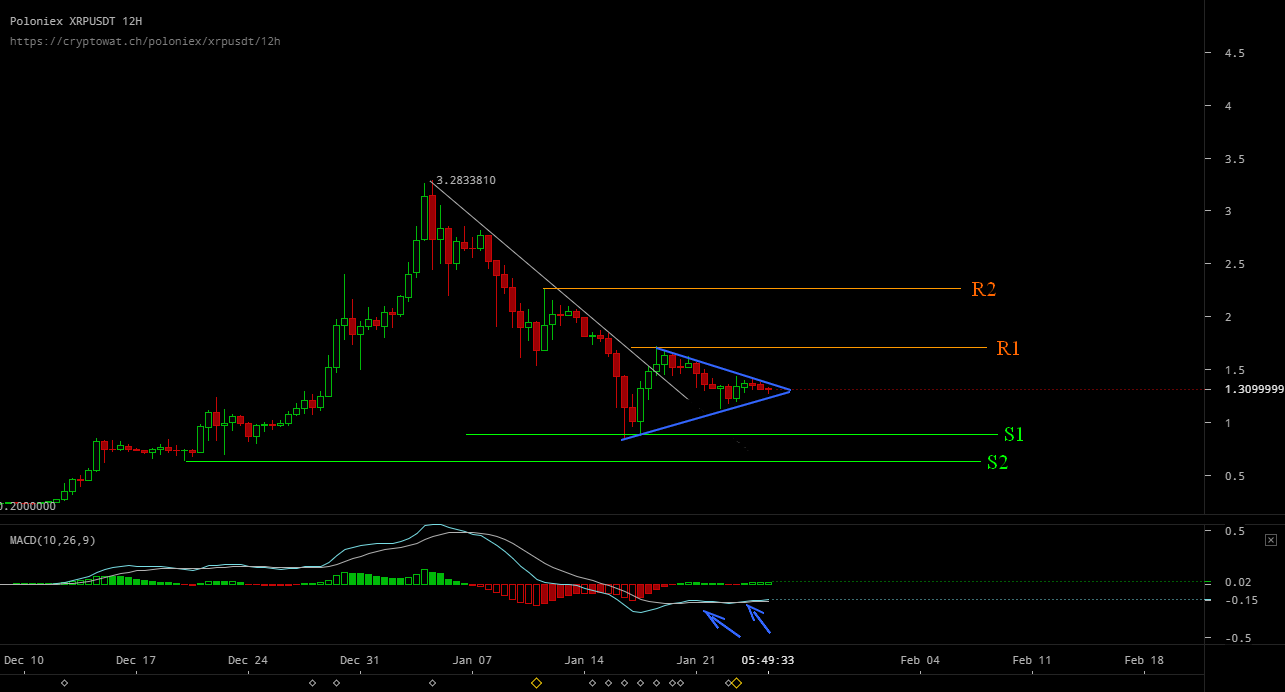The width and height of the screenshot is (1285, 692).
Task: Click the Poloniex XRPUSDT 12H title
Action: pyautogui.click(x=76, y=20)
